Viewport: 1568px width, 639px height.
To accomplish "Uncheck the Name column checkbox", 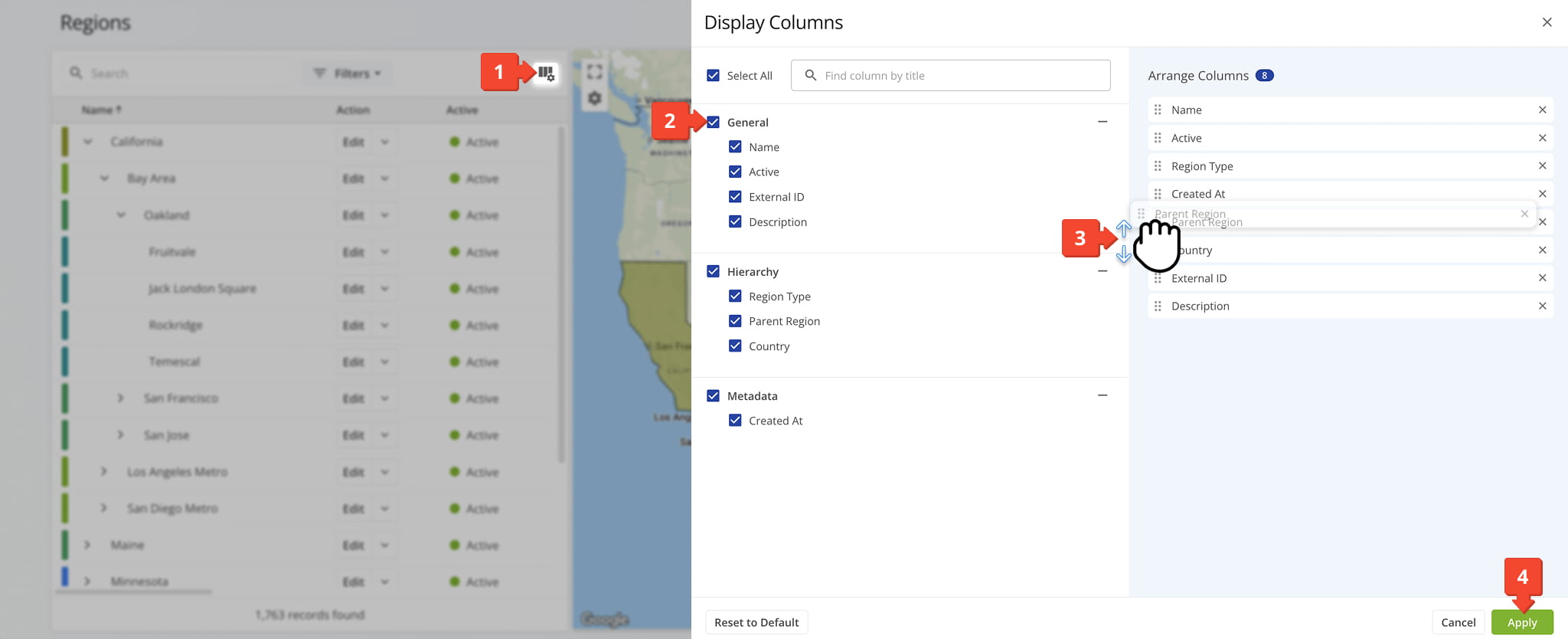I will [735, 146].
